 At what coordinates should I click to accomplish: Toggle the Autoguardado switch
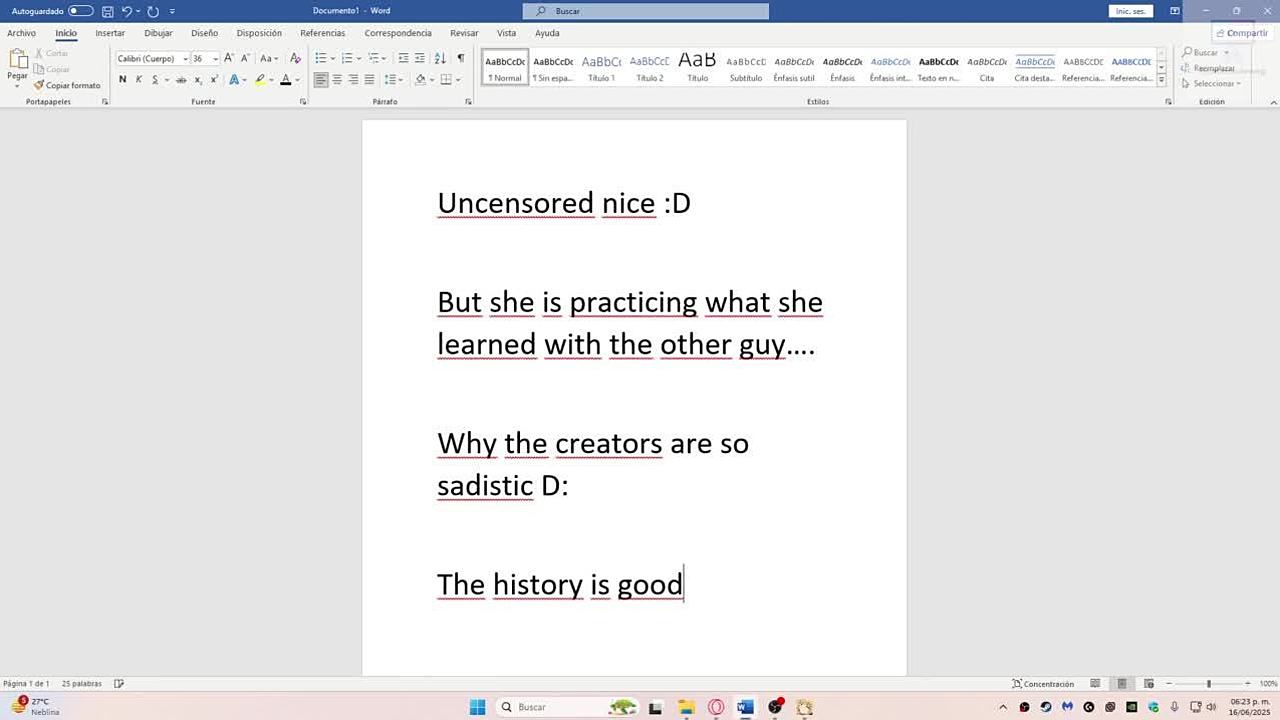pos(80,11)
